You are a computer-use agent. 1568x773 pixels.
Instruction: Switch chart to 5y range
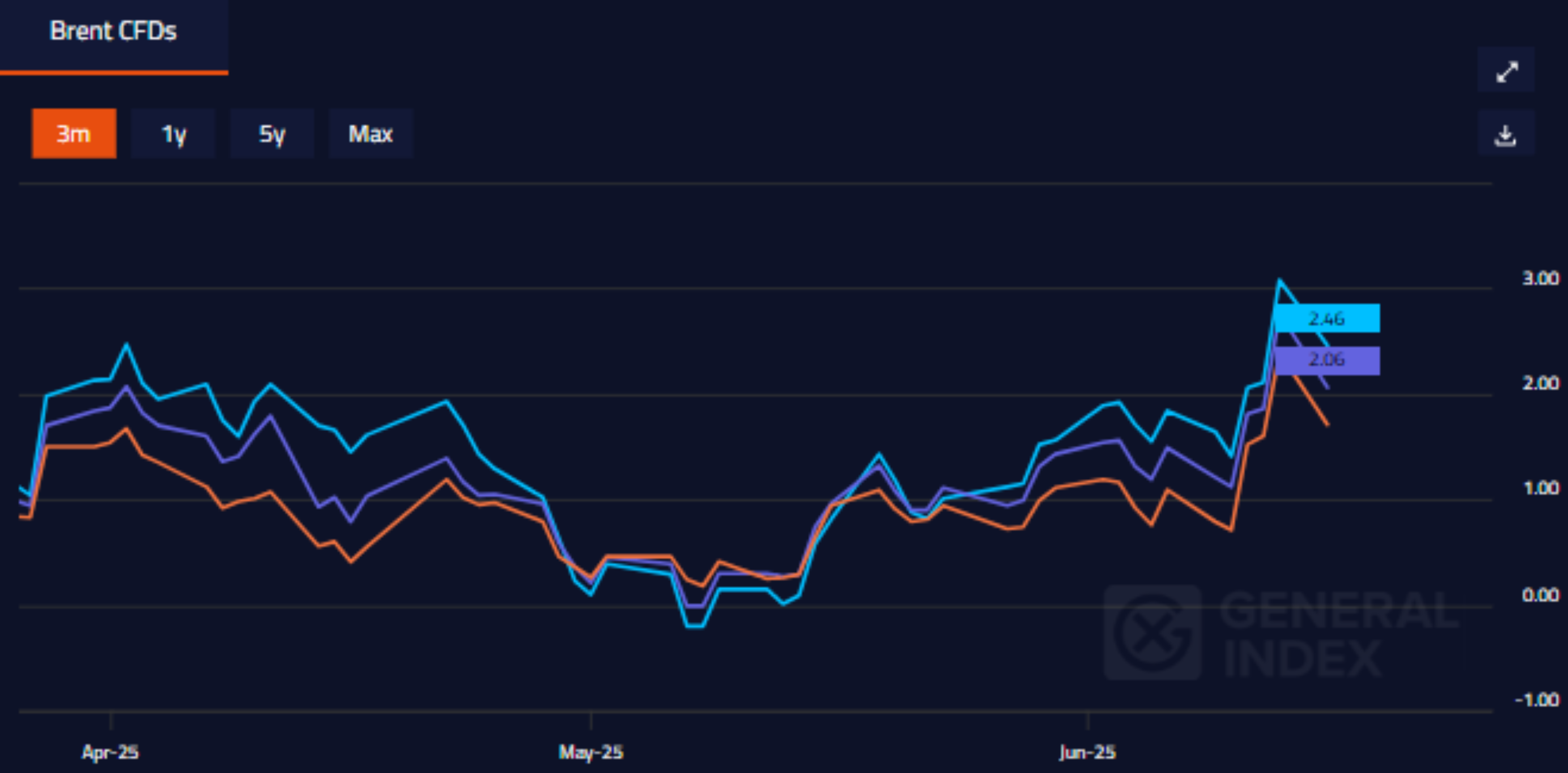272,133
